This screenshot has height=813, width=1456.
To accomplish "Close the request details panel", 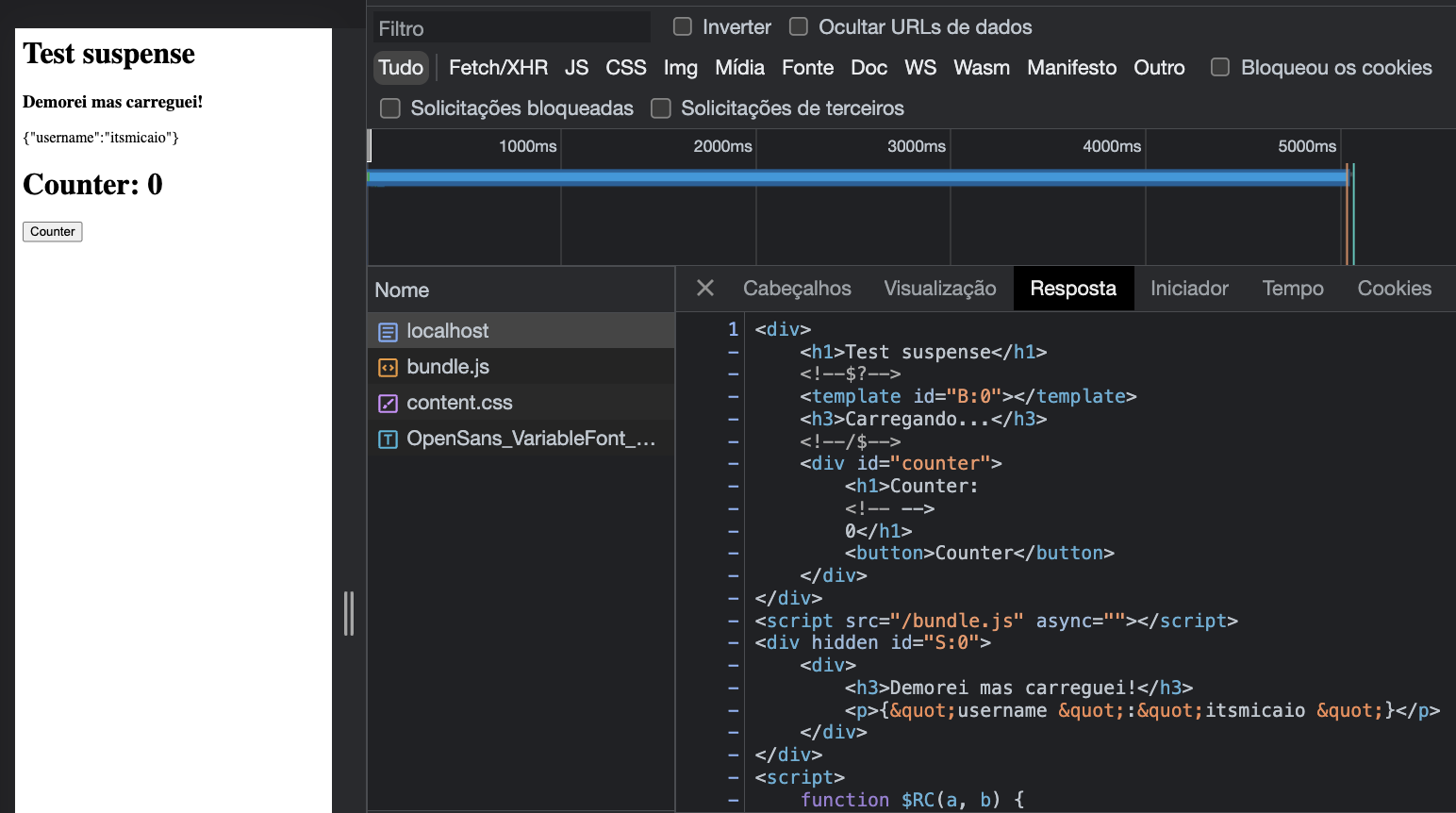I will click(705, 289).
